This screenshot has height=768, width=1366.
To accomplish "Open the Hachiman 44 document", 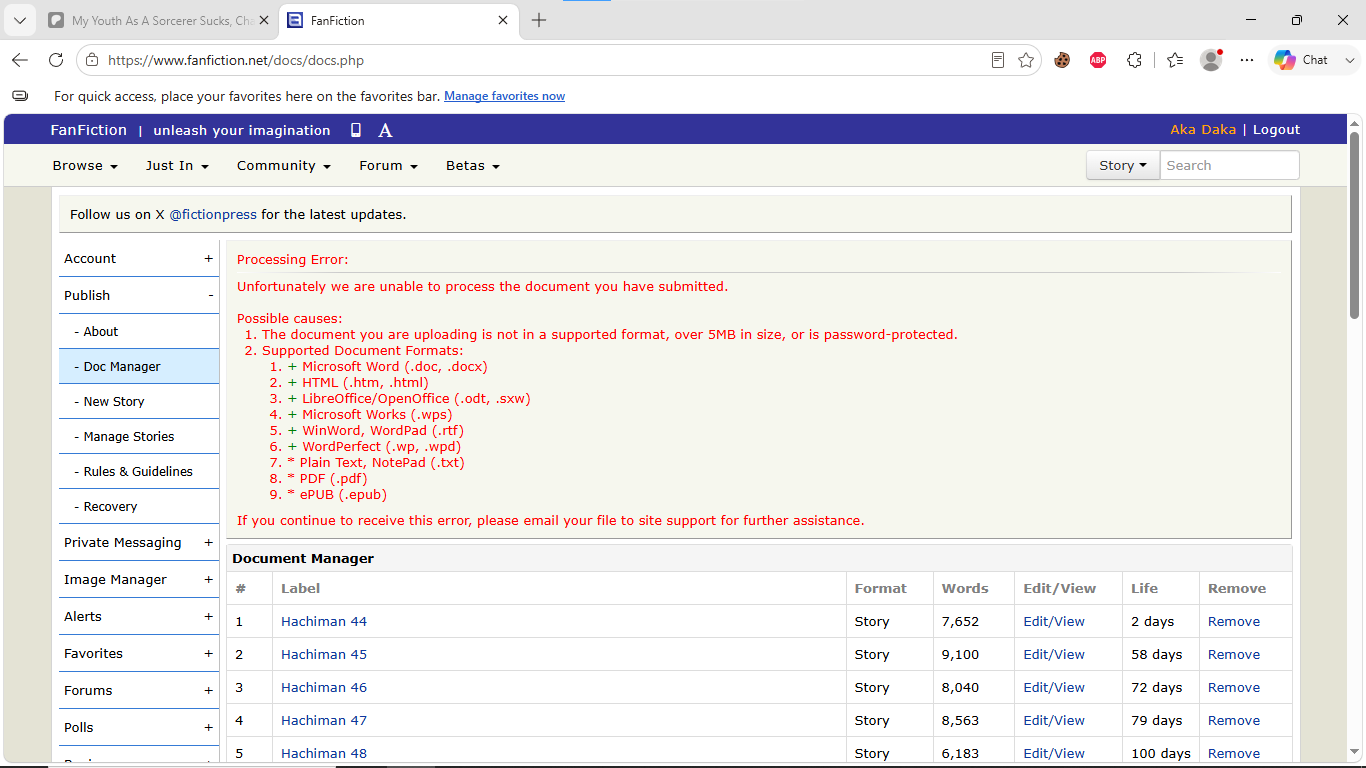I will pos(324,622).
